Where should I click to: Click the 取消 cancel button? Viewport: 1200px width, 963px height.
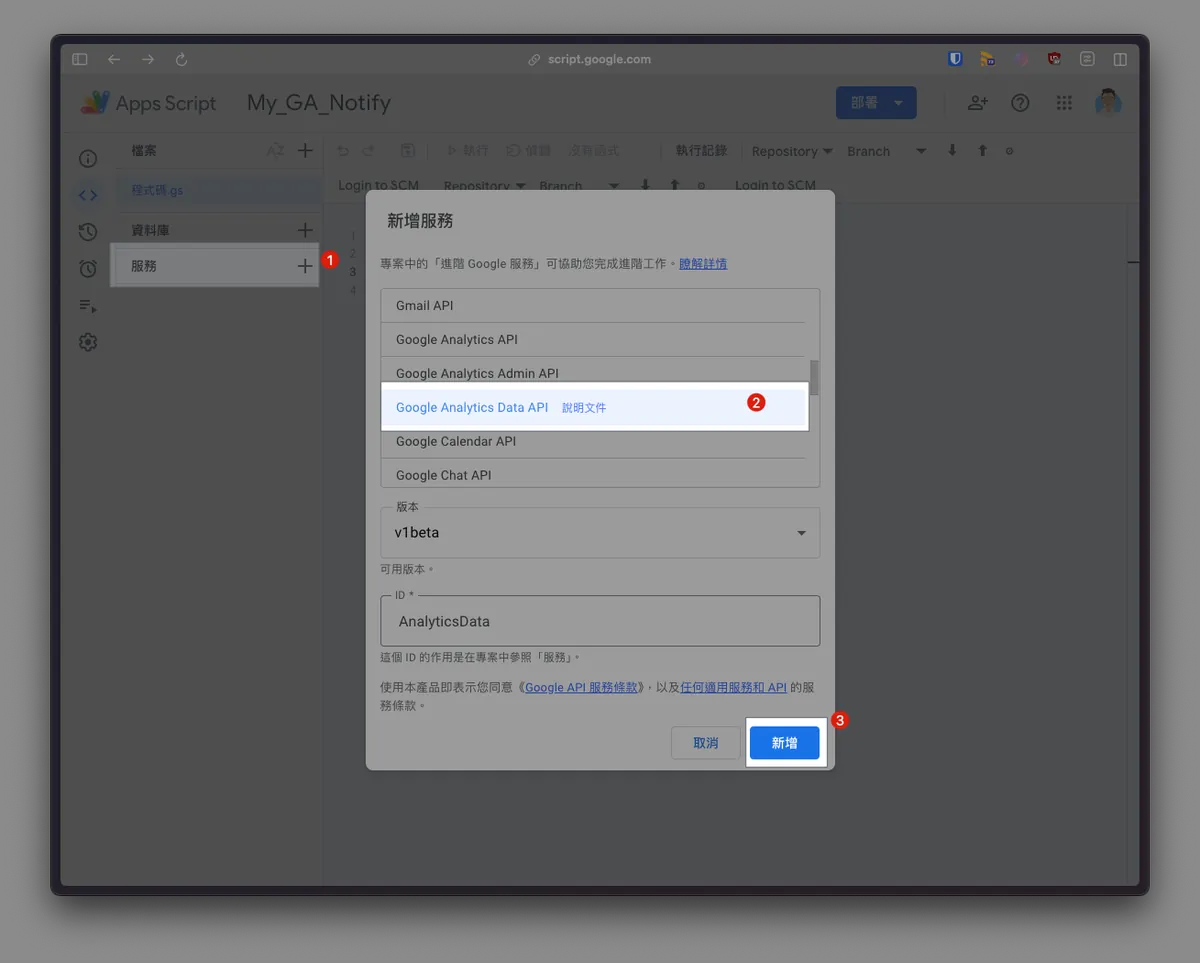click(705, 743)
